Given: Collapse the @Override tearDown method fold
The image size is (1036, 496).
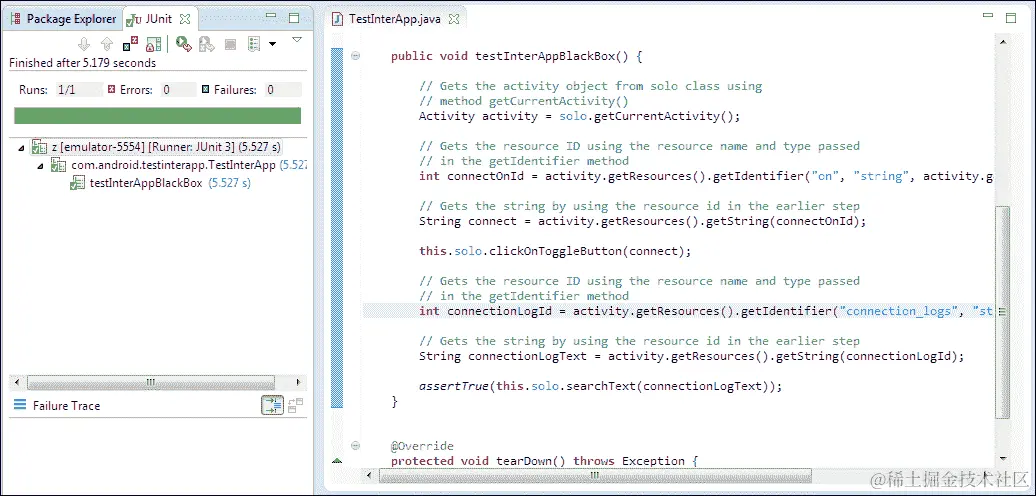Looking at the screenshot, I should coord(356,445).
